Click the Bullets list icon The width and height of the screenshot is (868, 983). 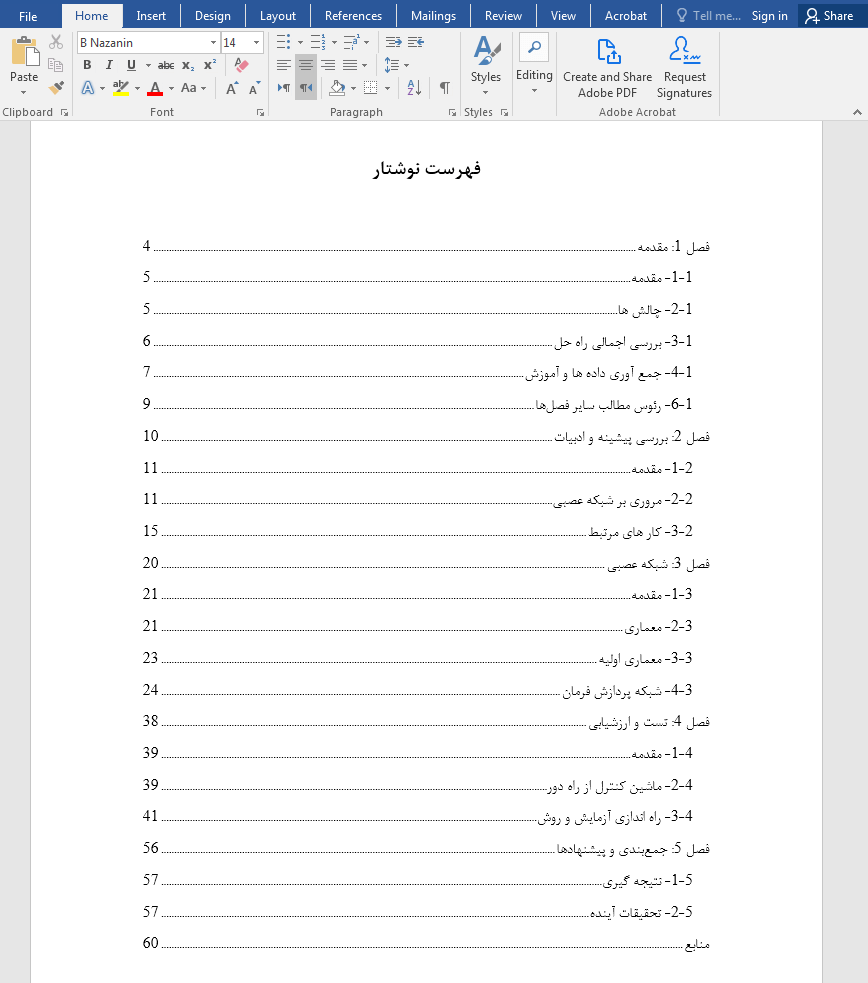point(283,42)
